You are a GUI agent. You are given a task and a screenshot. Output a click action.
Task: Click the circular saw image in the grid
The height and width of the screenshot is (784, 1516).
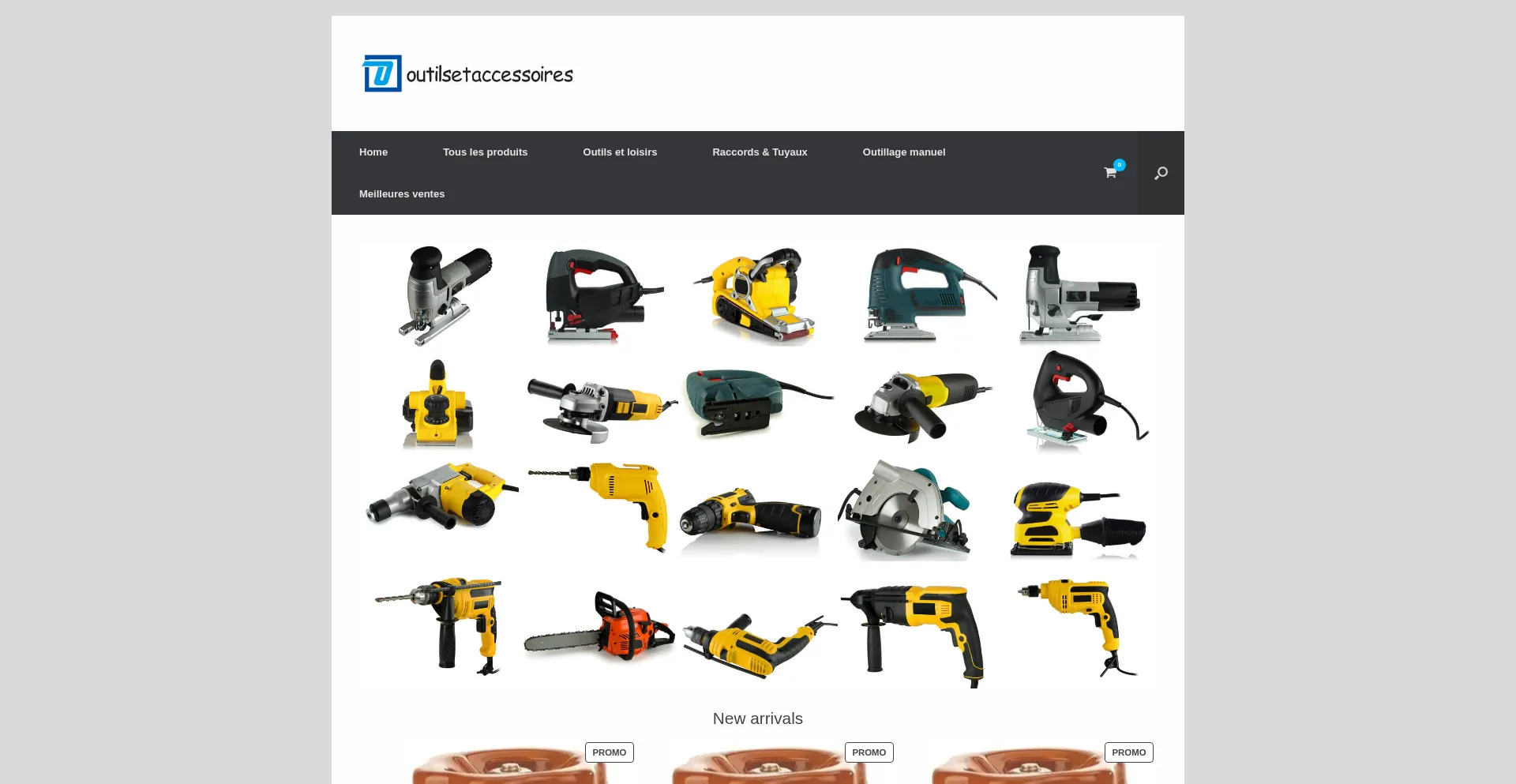(x=908, y=509)
